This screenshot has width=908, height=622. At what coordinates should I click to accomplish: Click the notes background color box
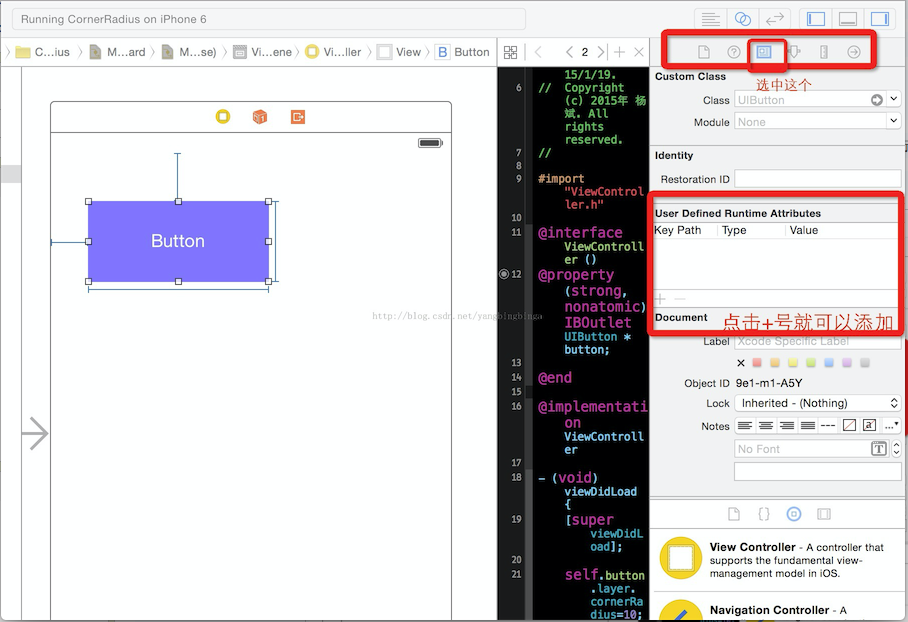click(x=849, y=426)
